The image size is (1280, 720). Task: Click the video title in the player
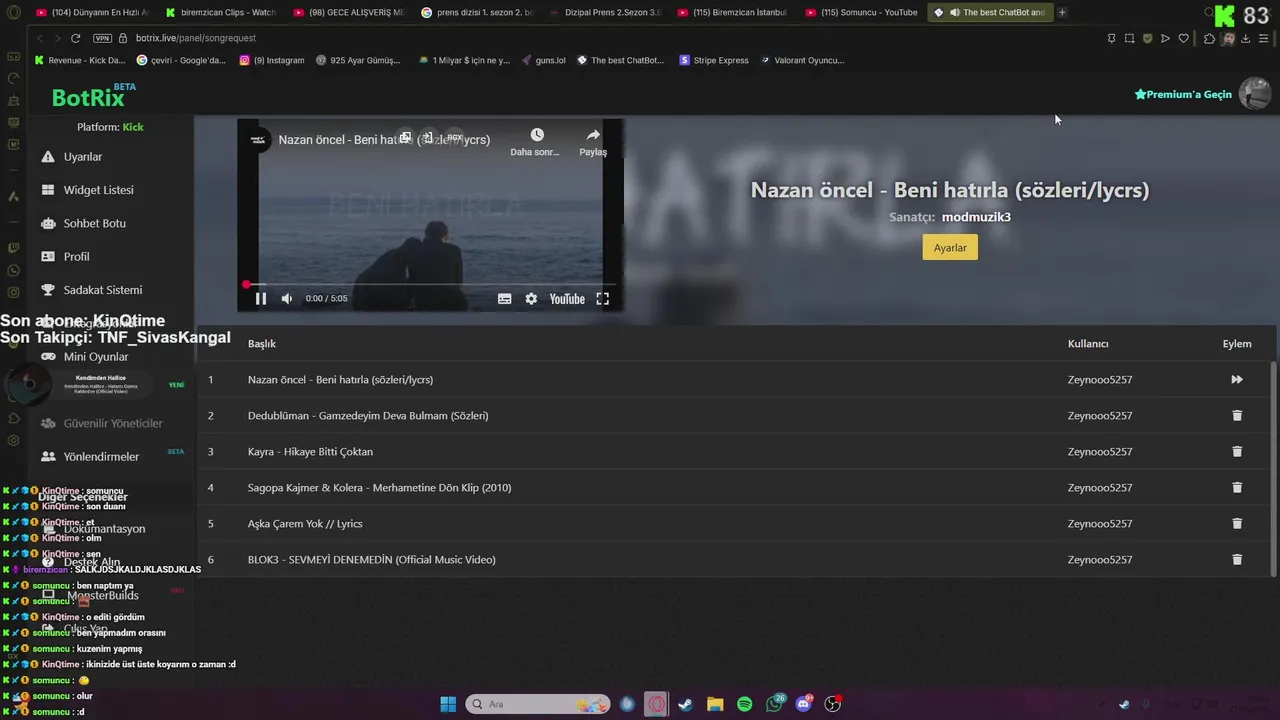384,140
